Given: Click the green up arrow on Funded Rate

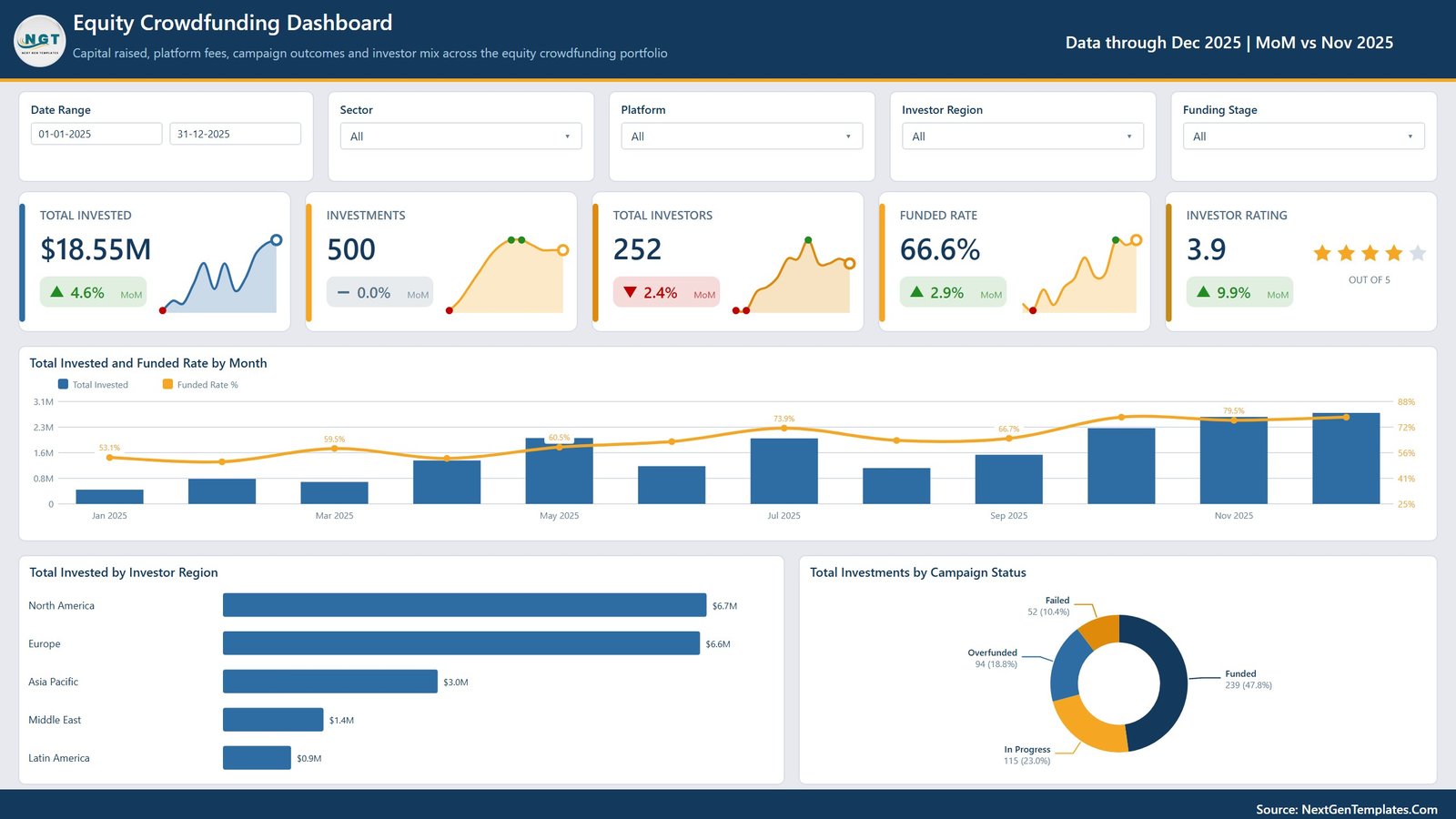Looking at the screenshot, I should coord(916,292).
